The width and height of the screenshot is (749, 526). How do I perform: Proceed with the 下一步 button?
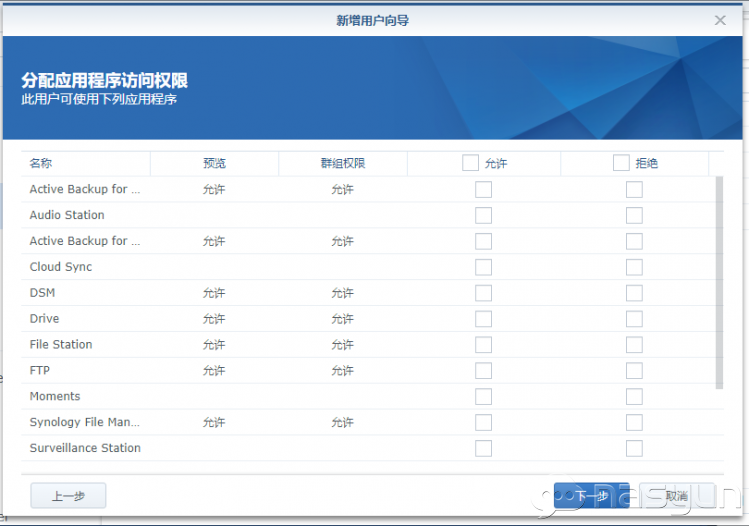591,496
